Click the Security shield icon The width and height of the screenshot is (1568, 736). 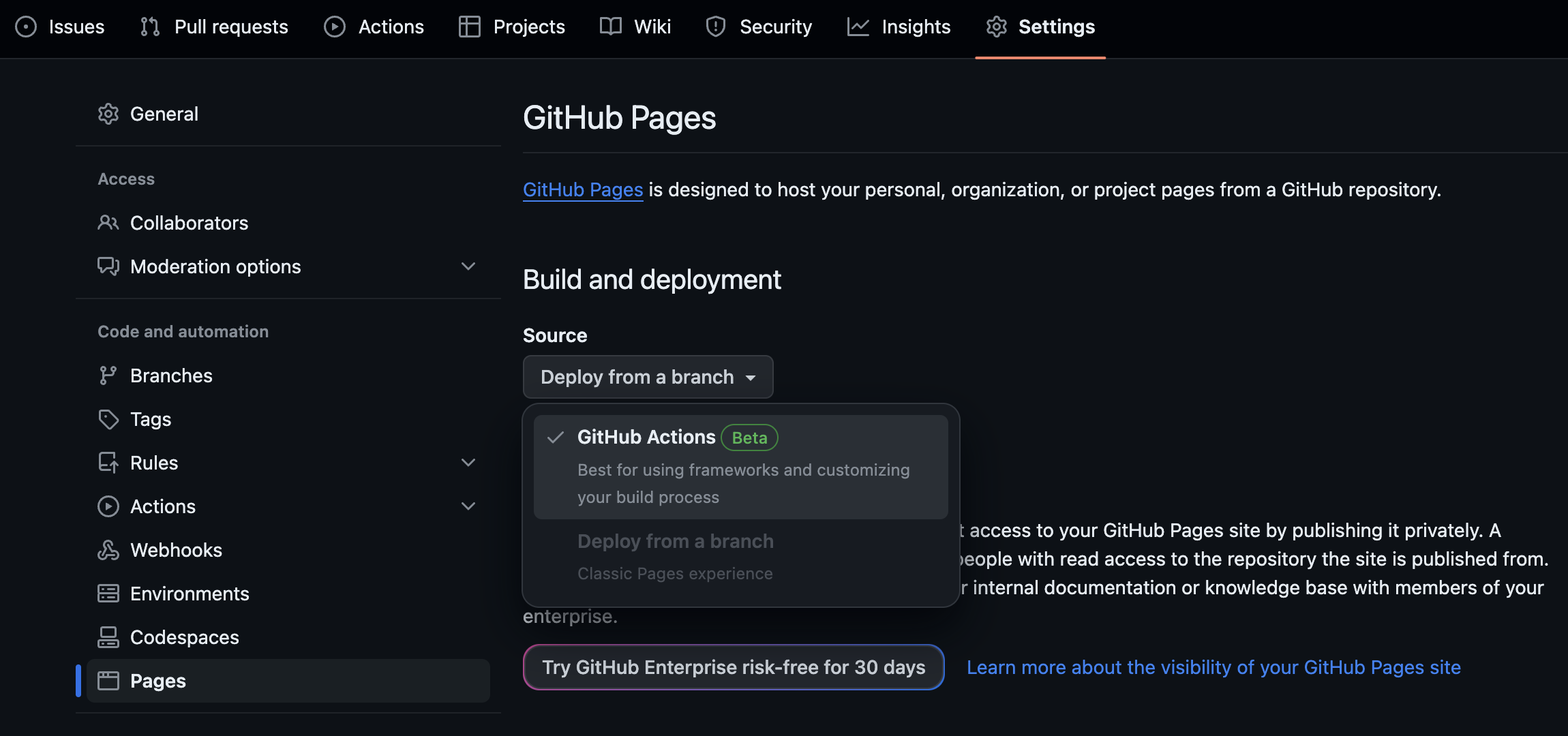pos(715,27)
